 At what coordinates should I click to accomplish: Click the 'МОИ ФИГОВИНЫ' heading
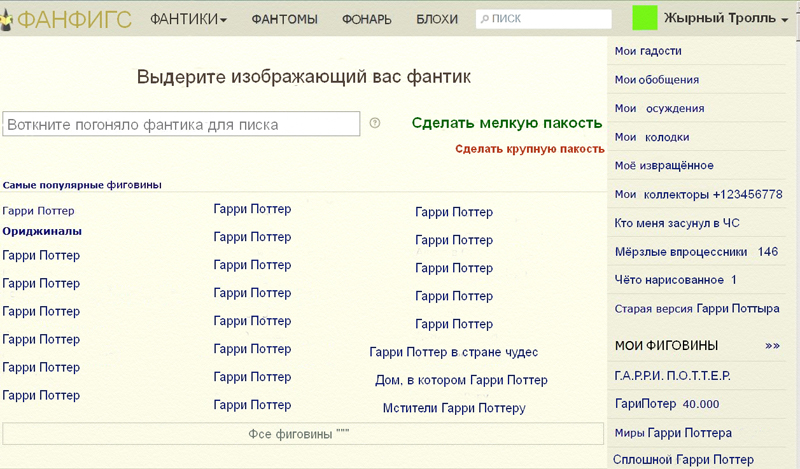pos(666,345)
